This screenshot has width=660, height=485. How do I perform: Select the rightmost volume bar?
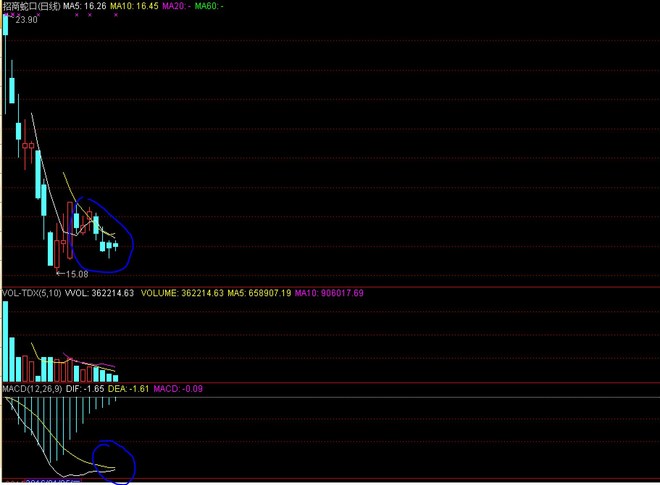click(115, 378)
